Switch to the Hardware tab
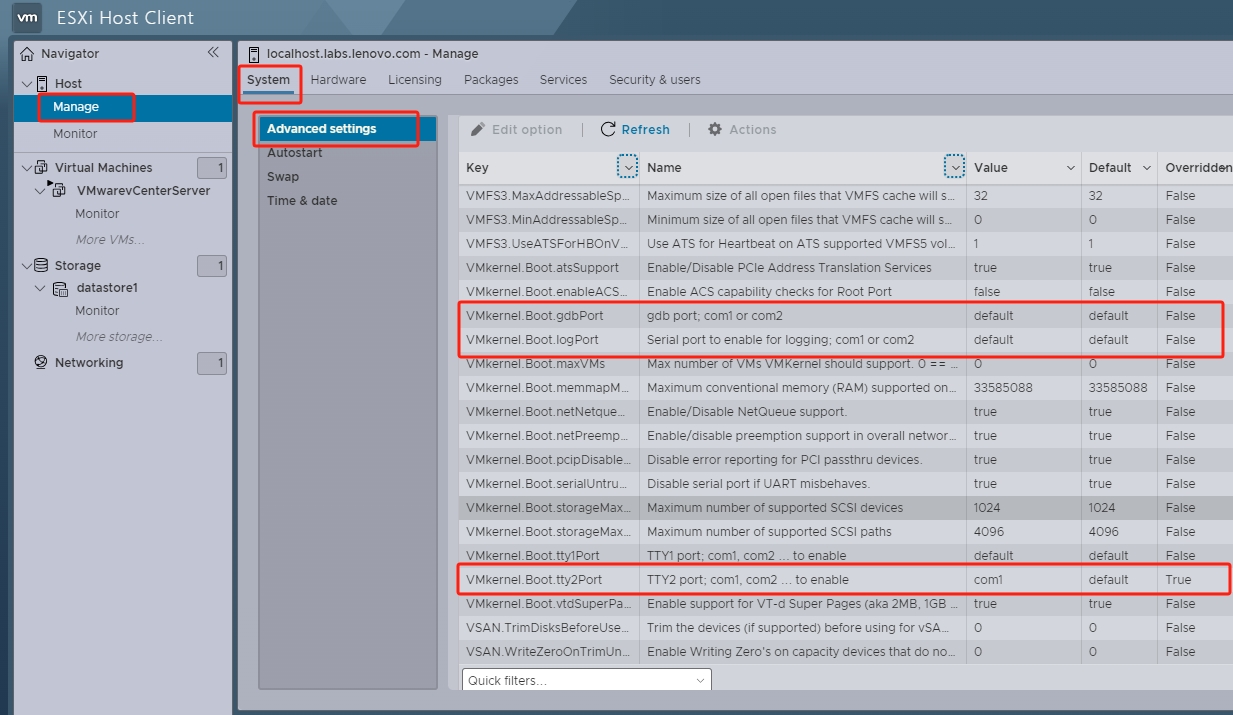This screenshot has height=715, width=1233. [x=338, y=79]
